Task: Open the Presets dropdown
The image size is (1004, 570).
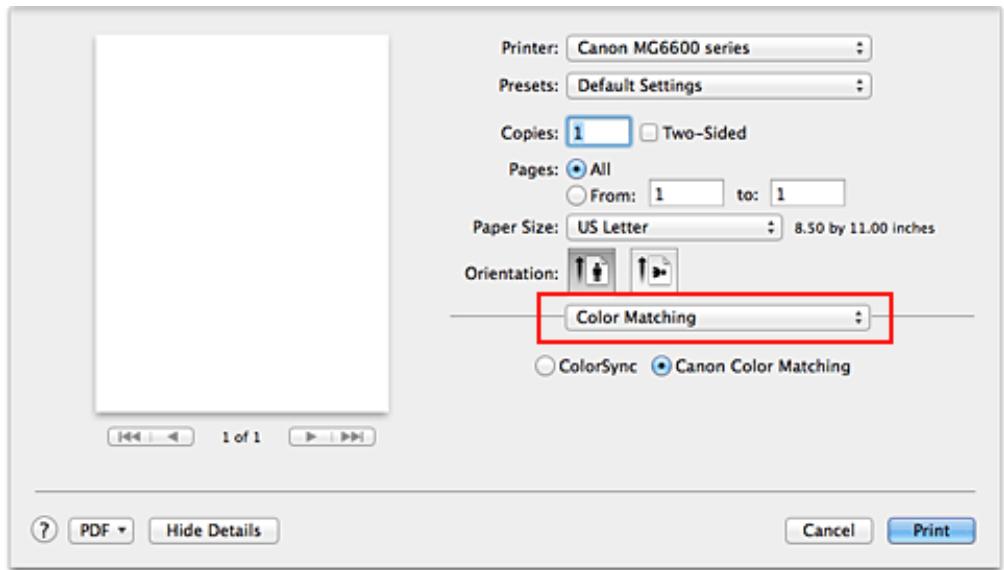Action: 718,85
